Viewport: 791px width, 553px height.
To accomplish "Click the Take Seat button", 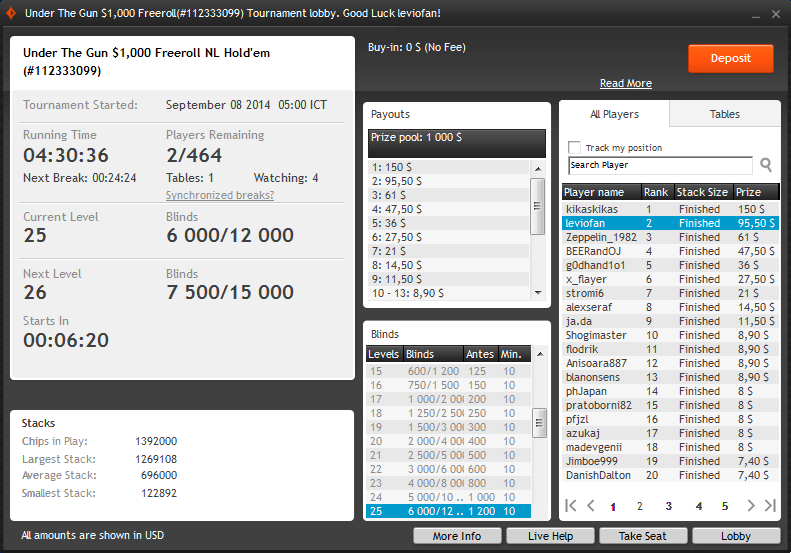I will tap(643, 536).
